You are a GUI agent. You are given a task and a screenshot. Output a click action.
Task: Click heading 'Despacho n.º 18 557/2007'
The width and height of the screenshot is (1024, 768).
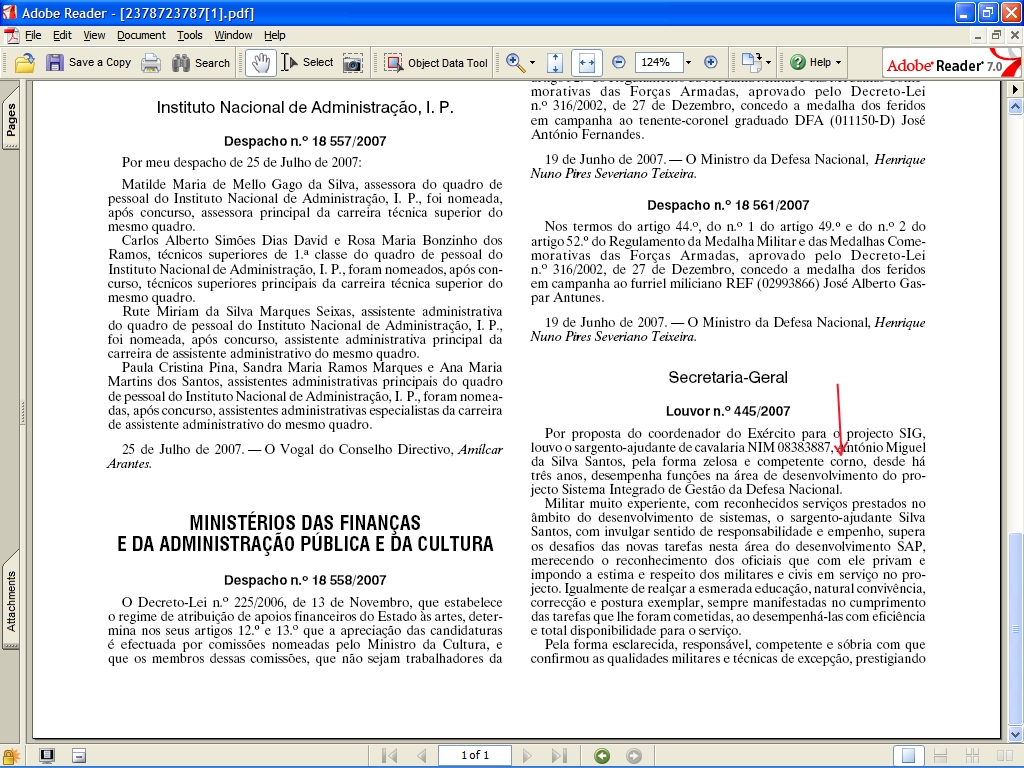pyautogui.click(x=305, y=141)
